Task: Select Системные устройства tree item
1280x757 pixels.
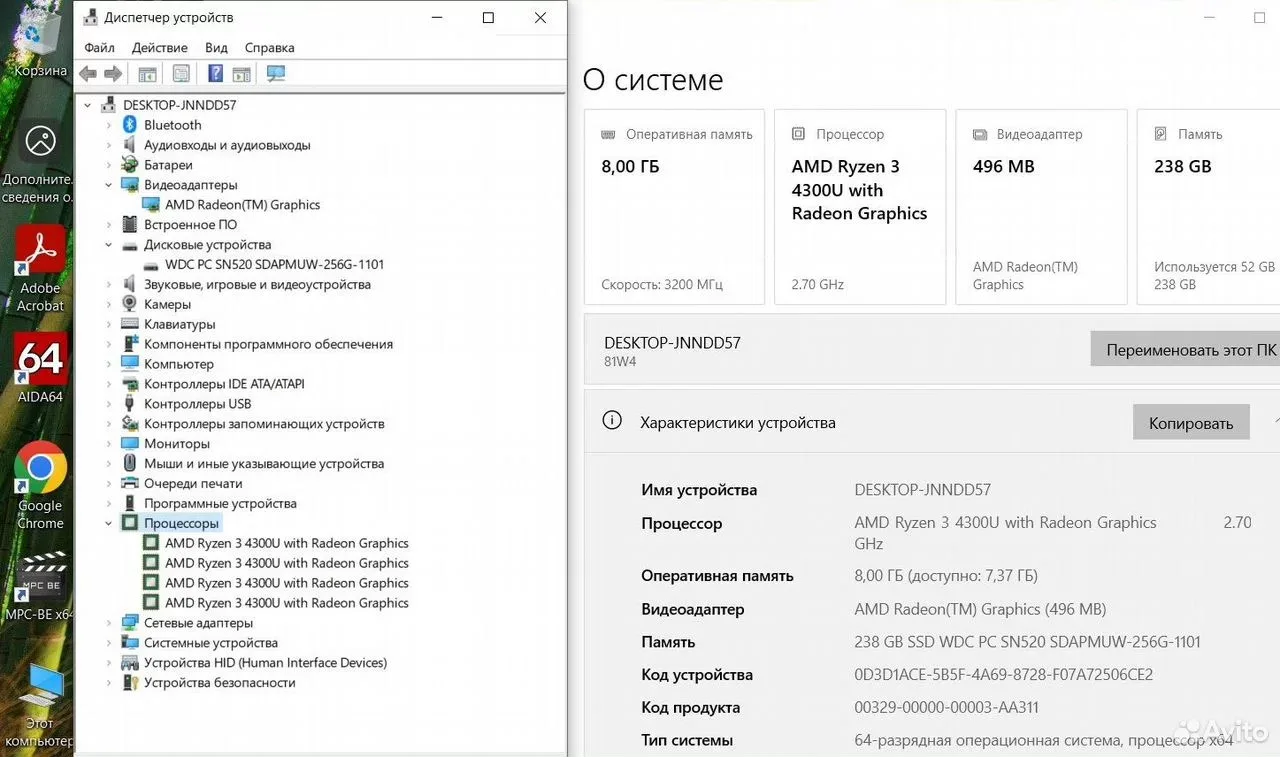Action: click(x=211, y=643)
